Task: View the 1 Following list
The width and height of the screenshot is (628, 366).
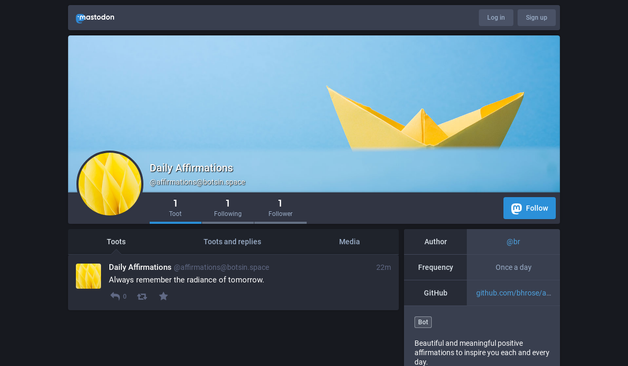Action: pos(227,208)
